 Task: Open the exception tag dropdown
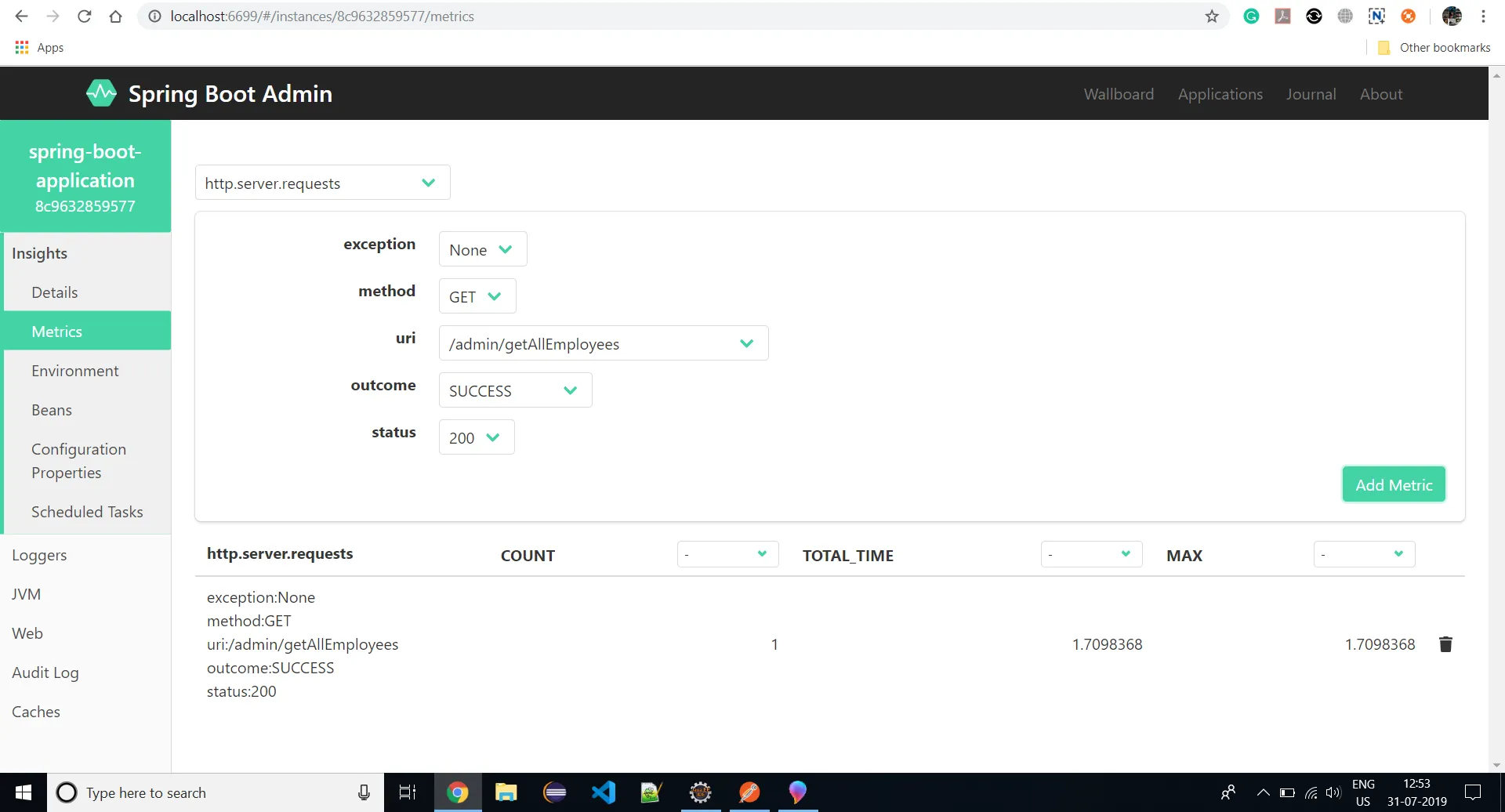pyautogui.click(x=482, y=249)
